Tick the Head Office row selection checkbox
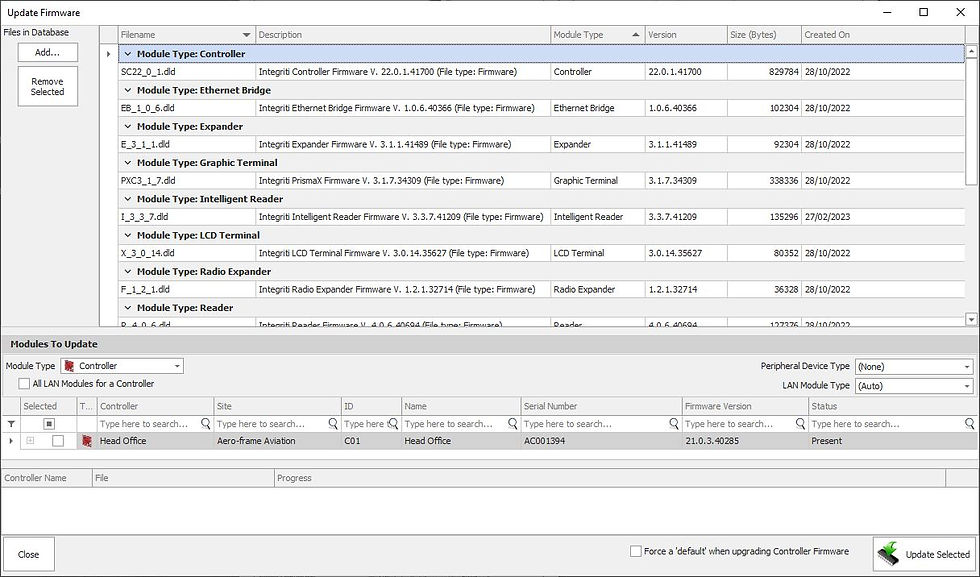The height and width of the screenshot is (577, 980). coord(58,441)
